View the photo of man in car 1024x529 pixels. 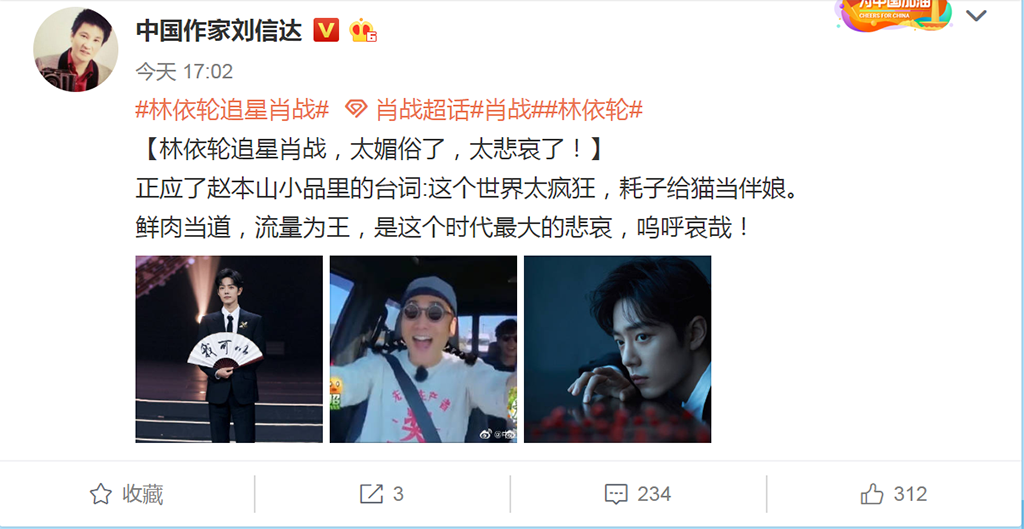(423, 349)
